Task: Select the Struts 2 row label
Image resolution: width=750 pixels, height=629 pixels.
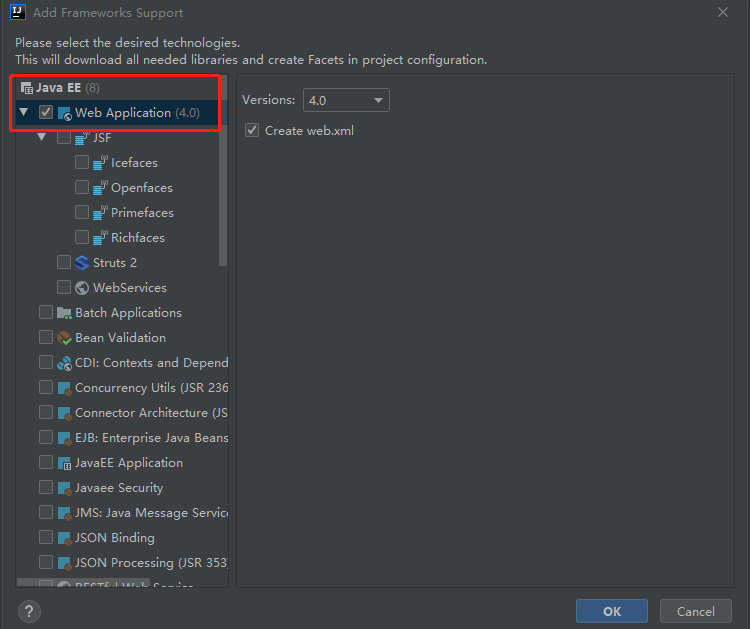Action: click(x=115, y=263)
